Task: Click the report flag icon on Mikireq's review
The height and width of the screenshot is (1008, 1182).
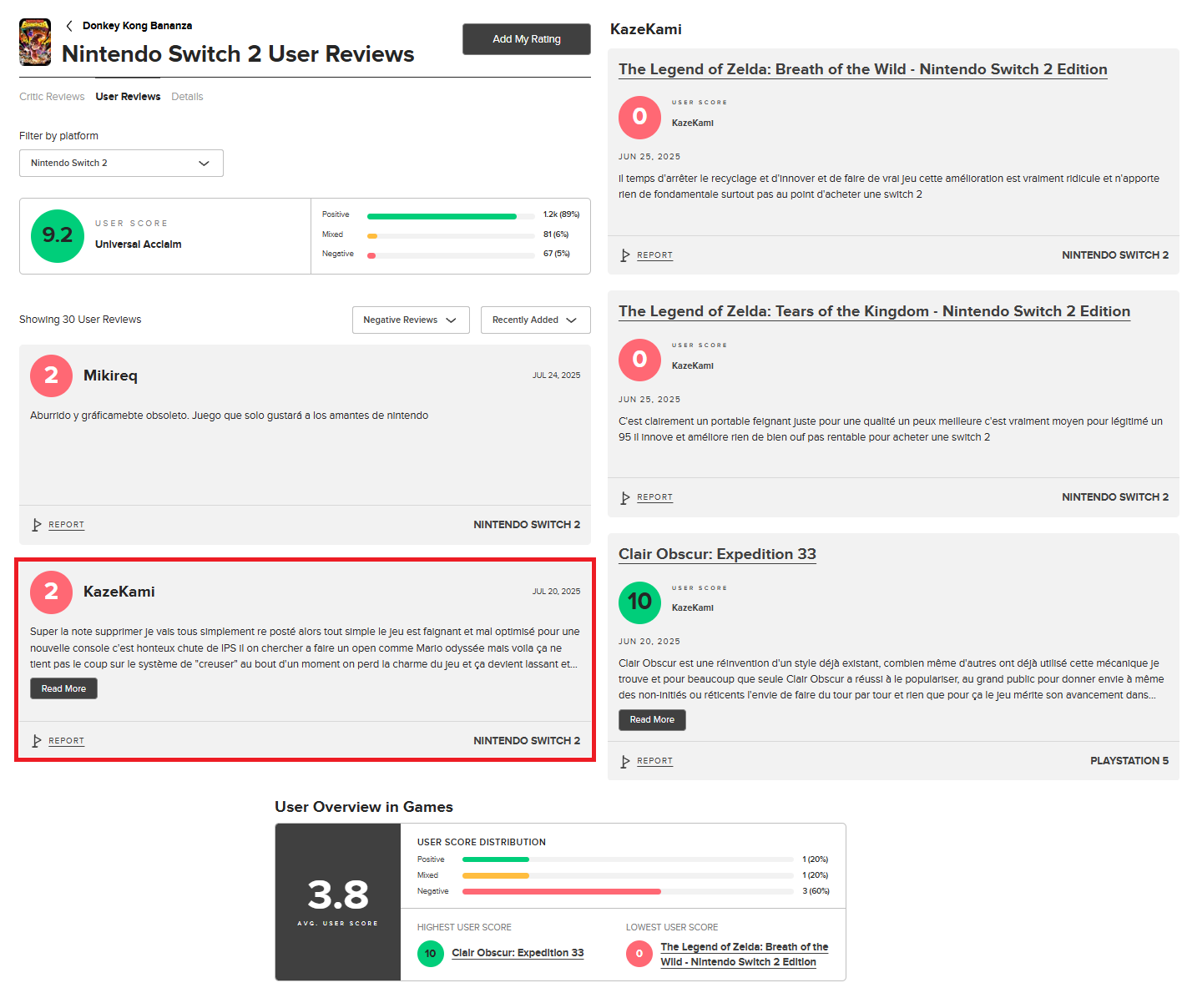Action: (37, 525)
